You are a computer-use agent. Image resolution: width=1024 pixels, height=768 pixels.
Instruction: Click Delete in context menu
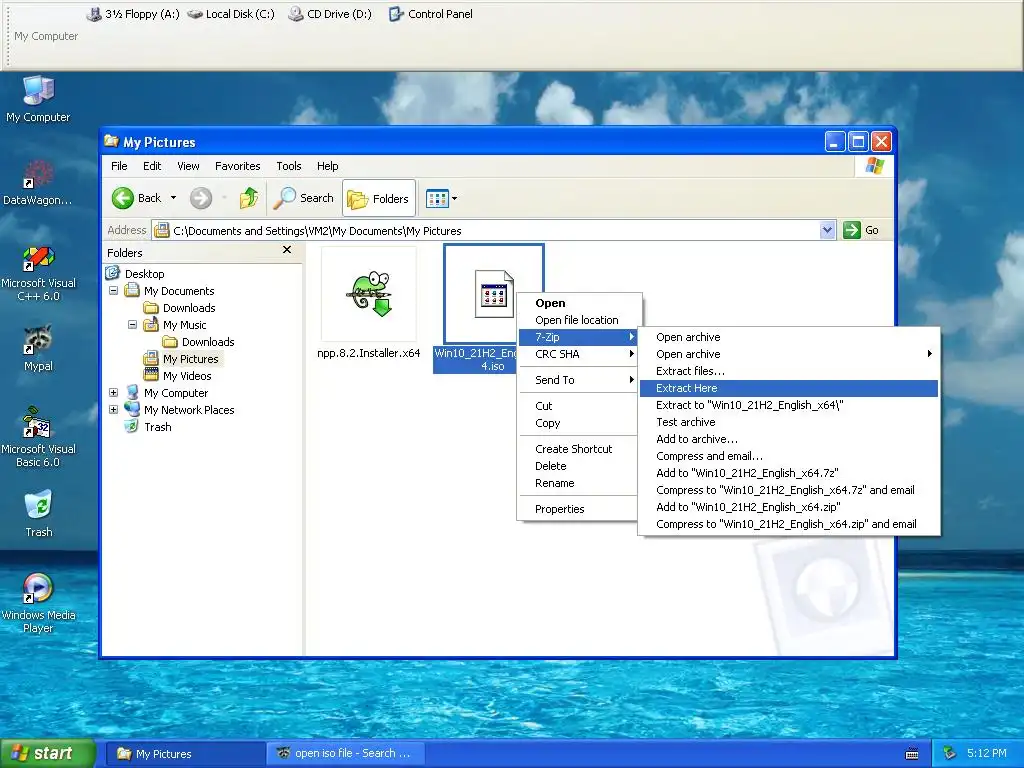coord(577,466)
